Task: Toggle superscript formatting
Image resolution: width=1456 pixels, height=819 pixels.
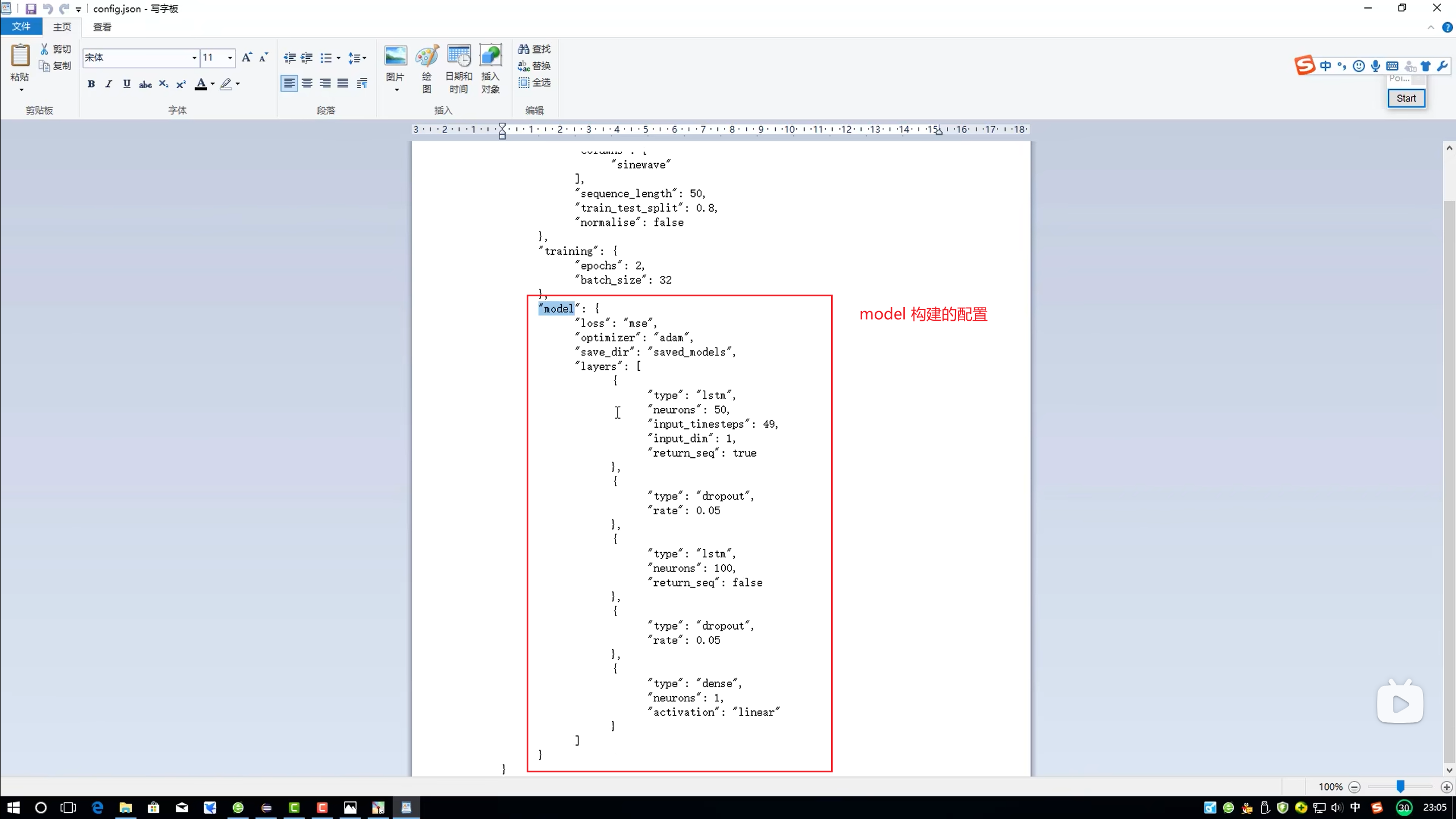Action: click(x=181, y=84)
